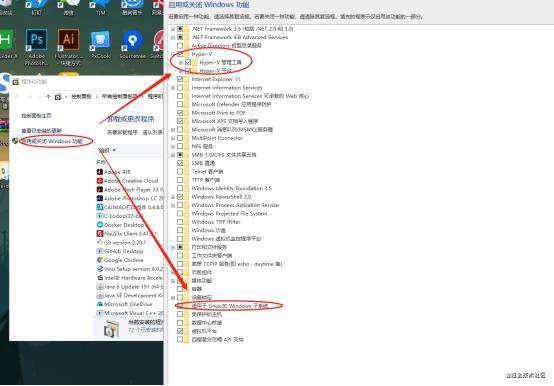The image size is (554, 386).
Task: Click the installed programs summary icon
Action: point(111,328)
